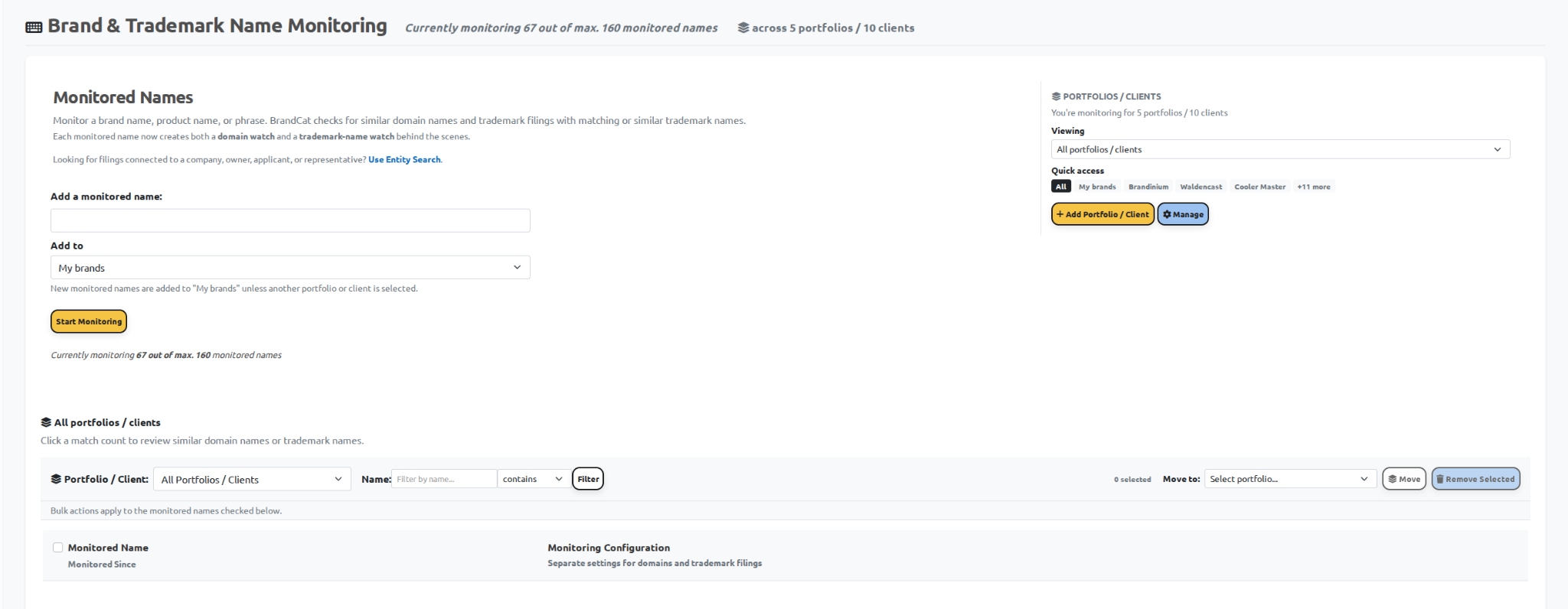Open the 'contains' match type dropdown
Image resolution: width=1568 pixels, height=609 pixels.
tap(533, 479)
